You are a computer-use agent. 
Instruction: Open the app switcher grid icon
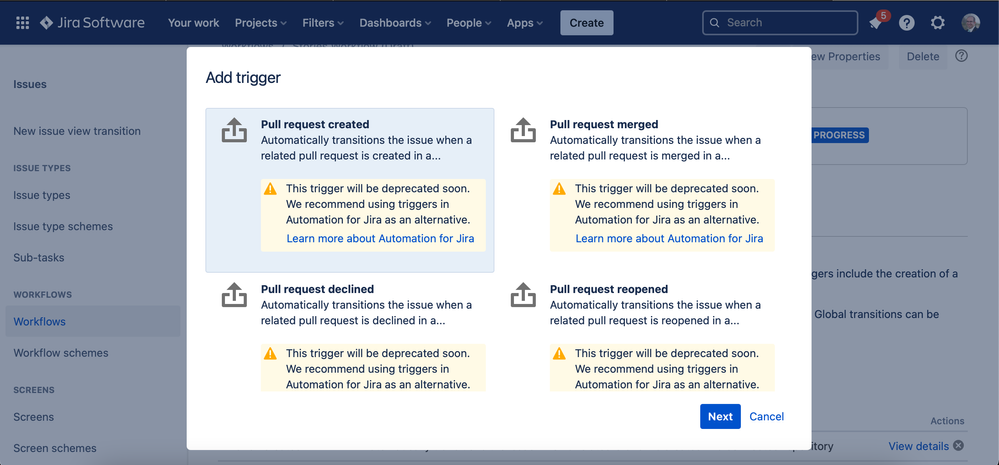[x=22, y=23]
